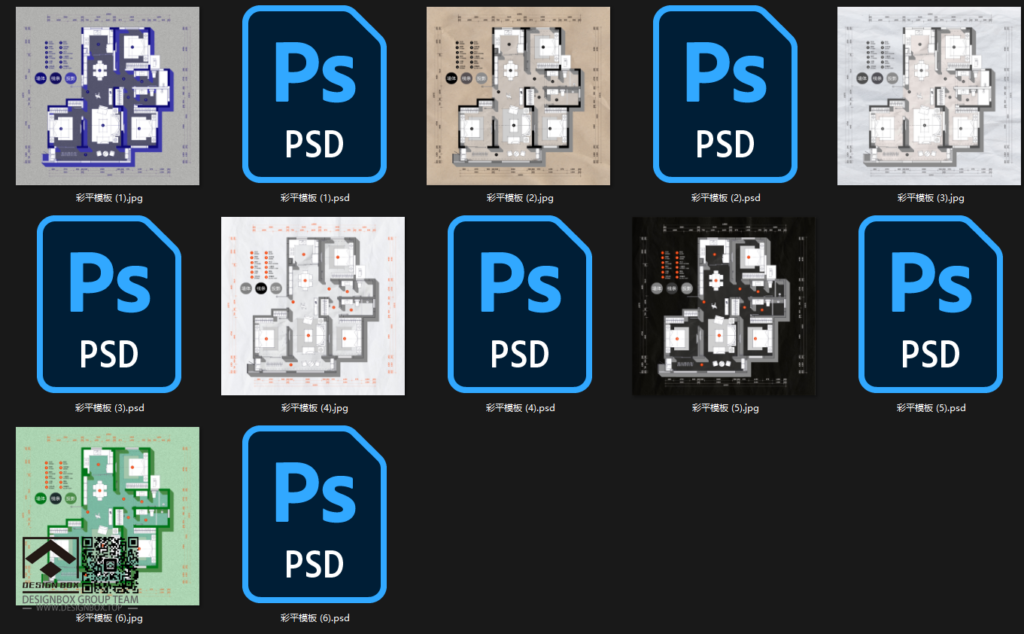Select the 彩平模板 (2).psd PSD icon
The height and width of the screenshot is (634, 1024).
tap(724, 95)
